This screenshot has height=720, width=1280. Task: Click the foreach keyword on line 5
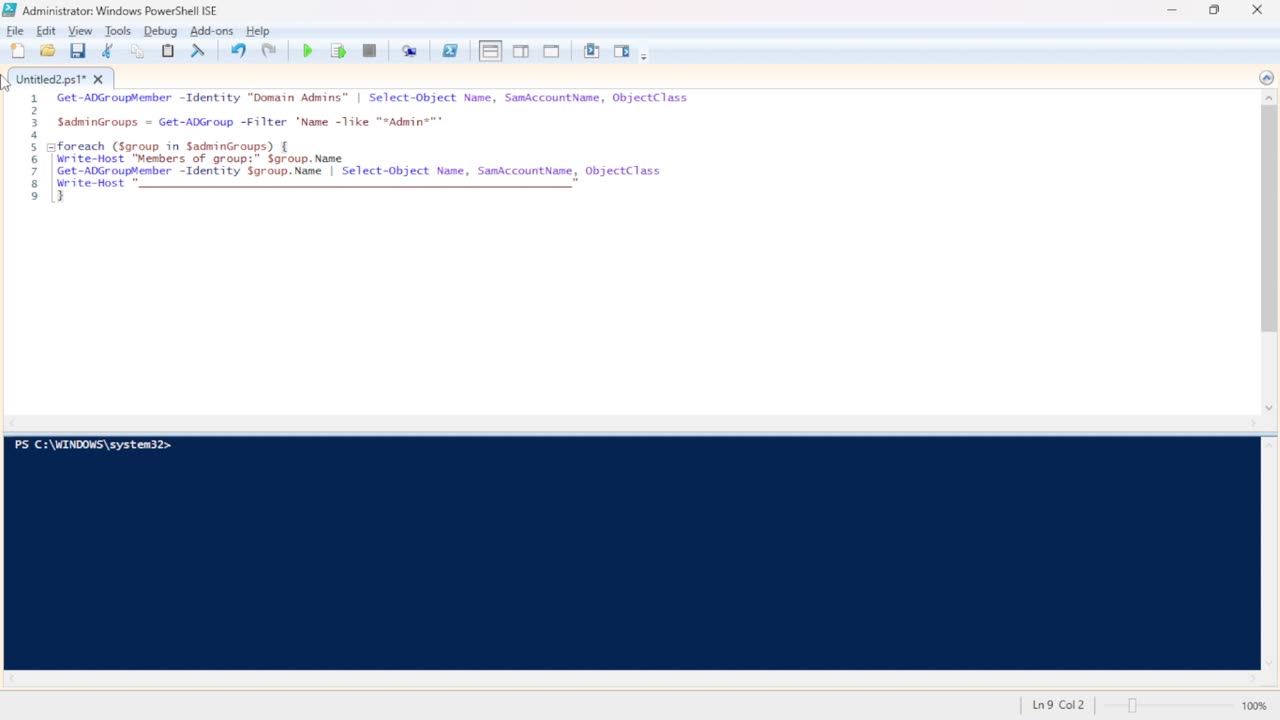[81, 147]
